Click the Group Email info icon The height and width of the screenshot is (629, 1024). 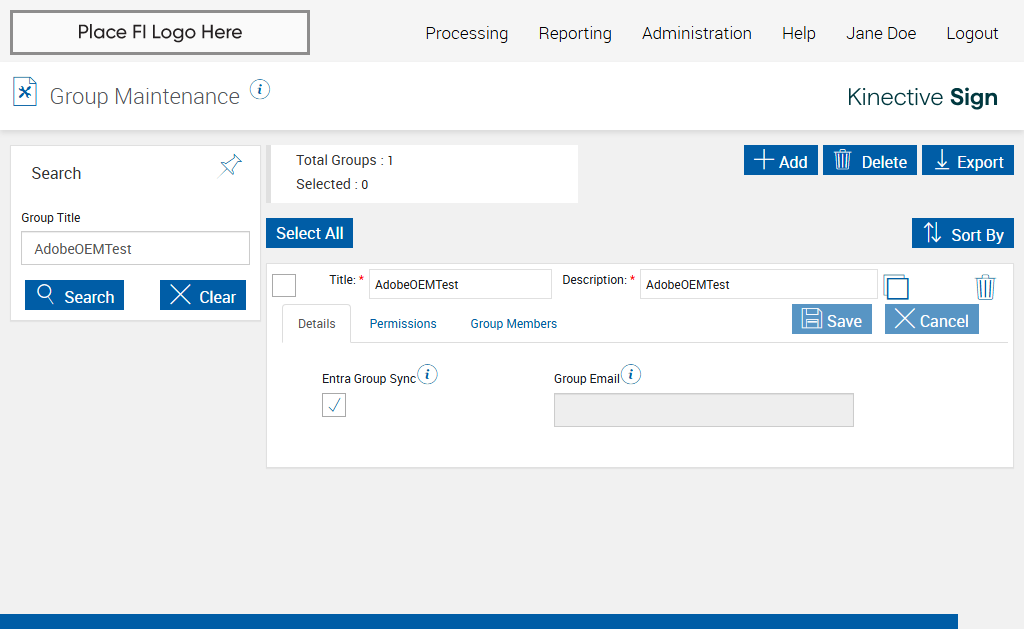pyautogui.click(x=631, y=375)
